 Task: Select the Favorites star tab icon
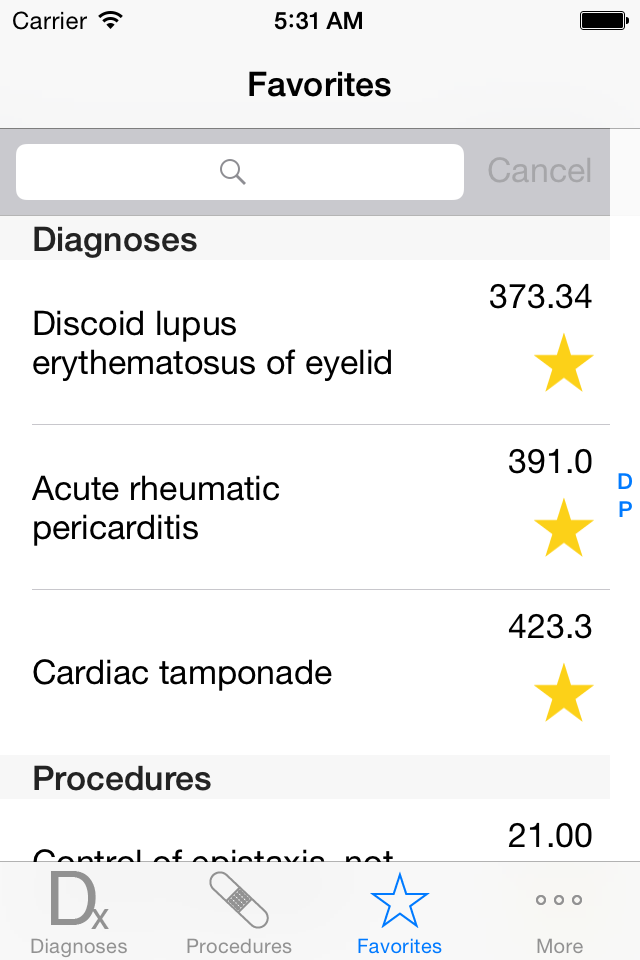[399, 900]
